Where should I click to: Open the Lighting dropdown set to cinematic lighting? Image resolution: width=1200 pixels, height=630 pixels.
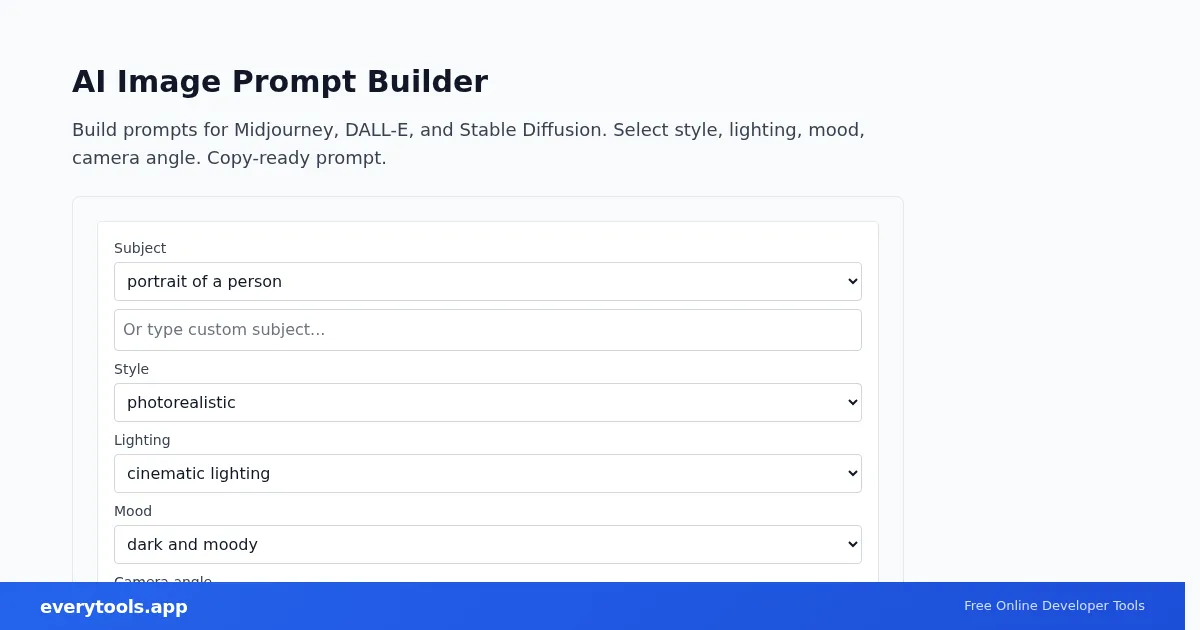(487, 474)
